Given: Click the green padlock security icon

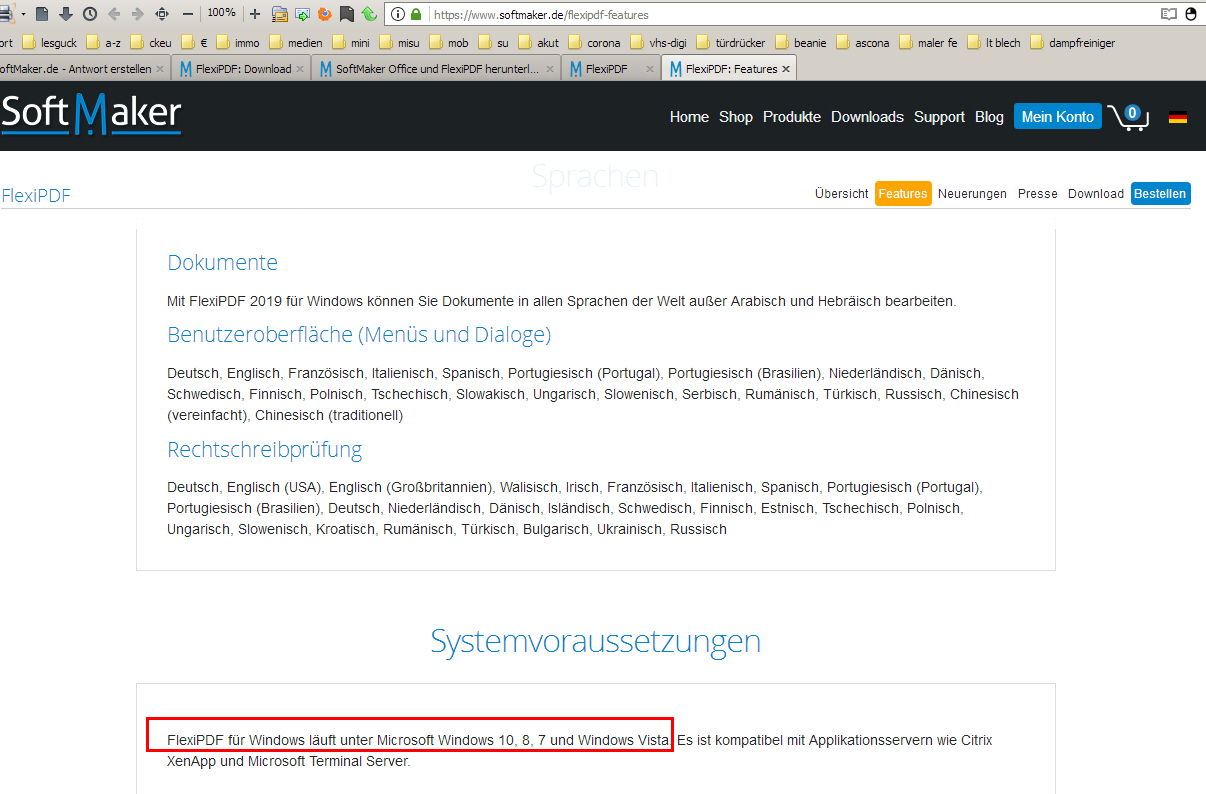Looking at the screenshot, I should point(416,14).
